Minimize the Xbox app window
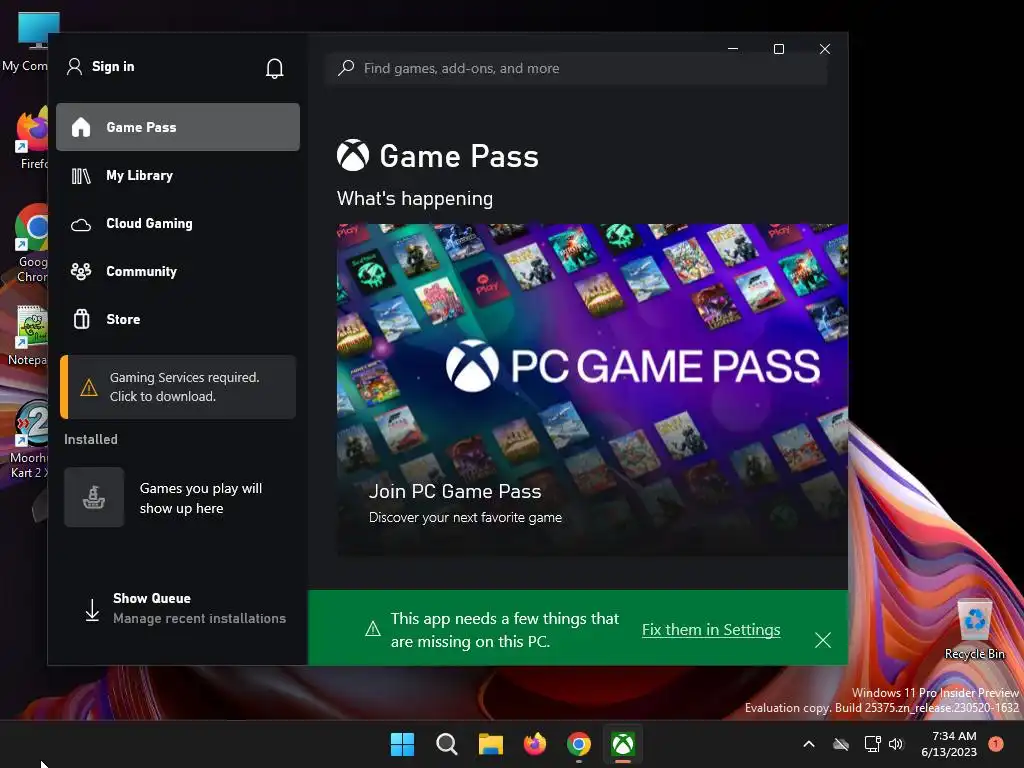This screenshot has width=1024, height=768. pos(733,49)
